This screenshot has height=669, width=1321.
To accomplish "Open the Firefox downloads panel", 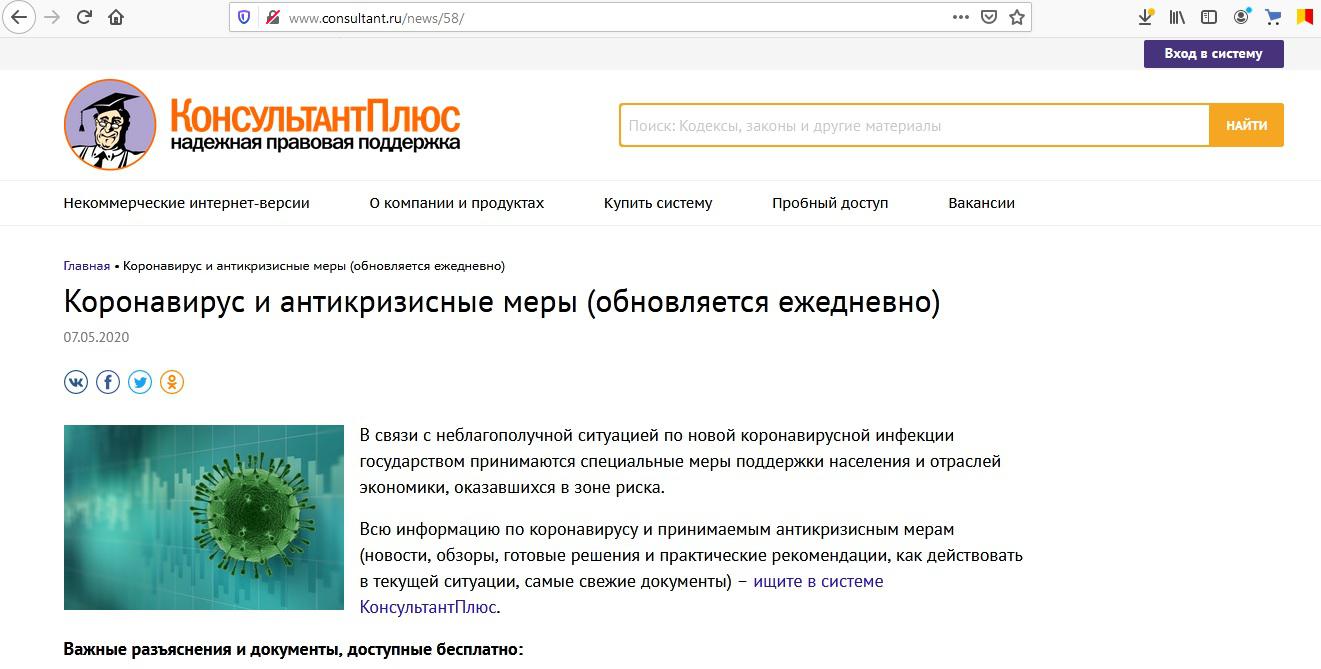I will point(1146,17).
